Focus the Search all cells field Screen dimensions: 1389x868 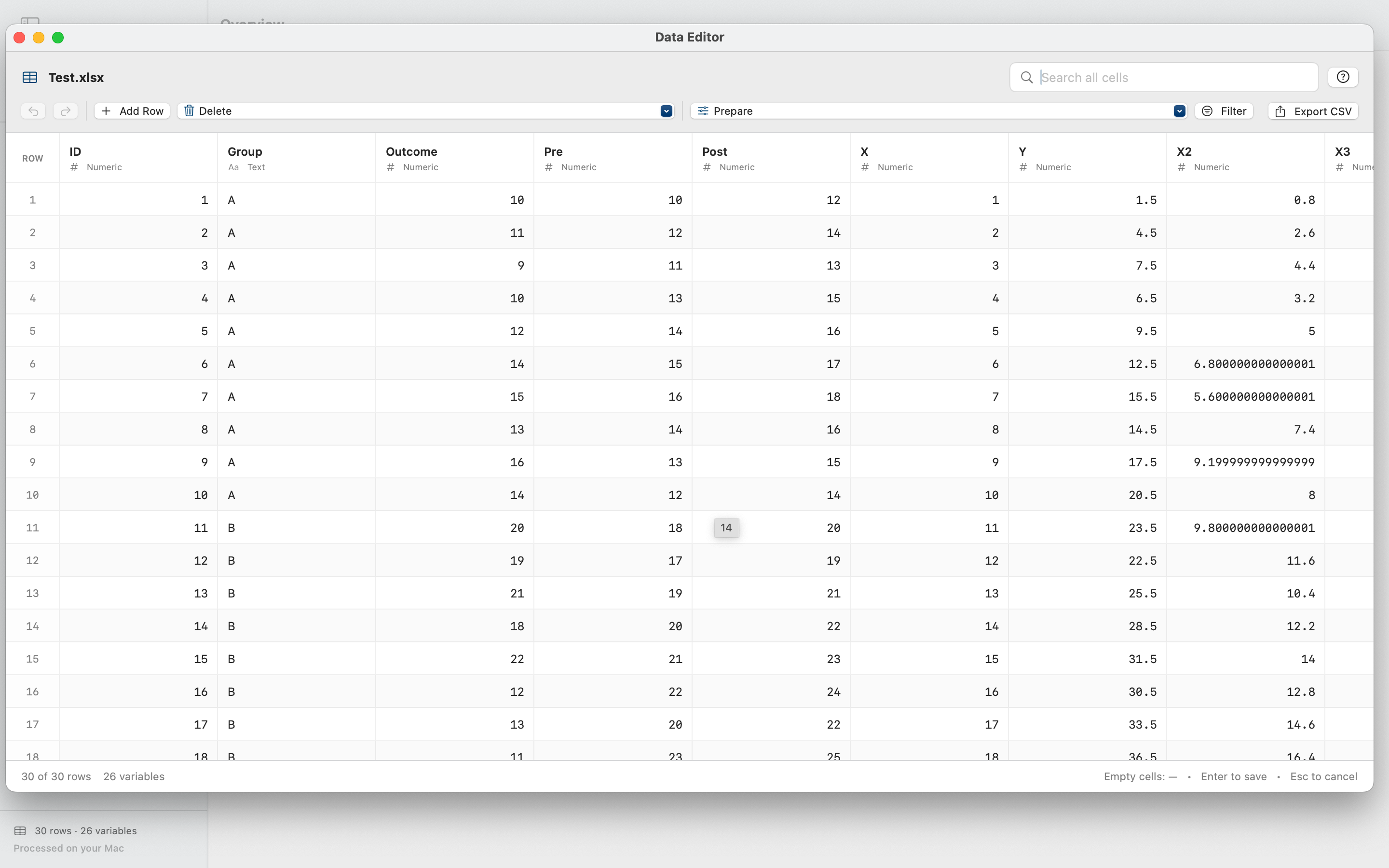click(x=1164, y=78)
